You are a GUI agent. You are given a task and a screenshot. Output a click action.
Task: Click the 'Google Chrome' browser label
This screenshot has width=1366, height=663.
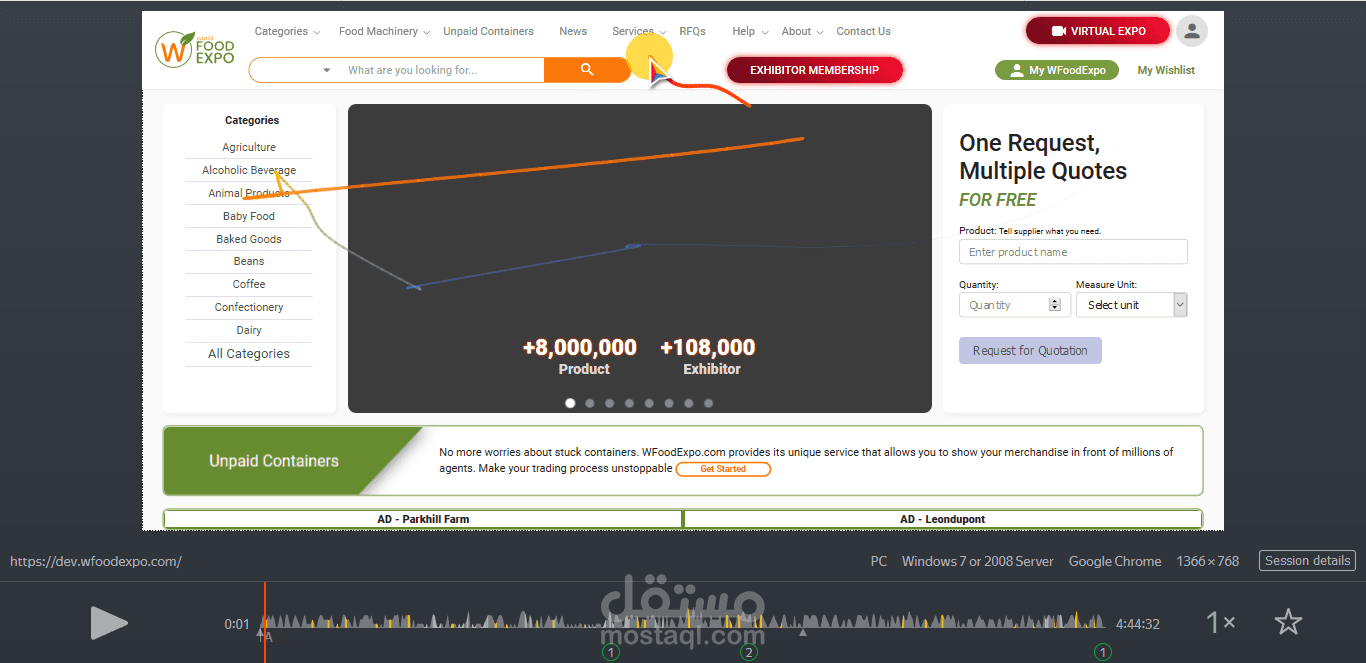pos(1115,562)
